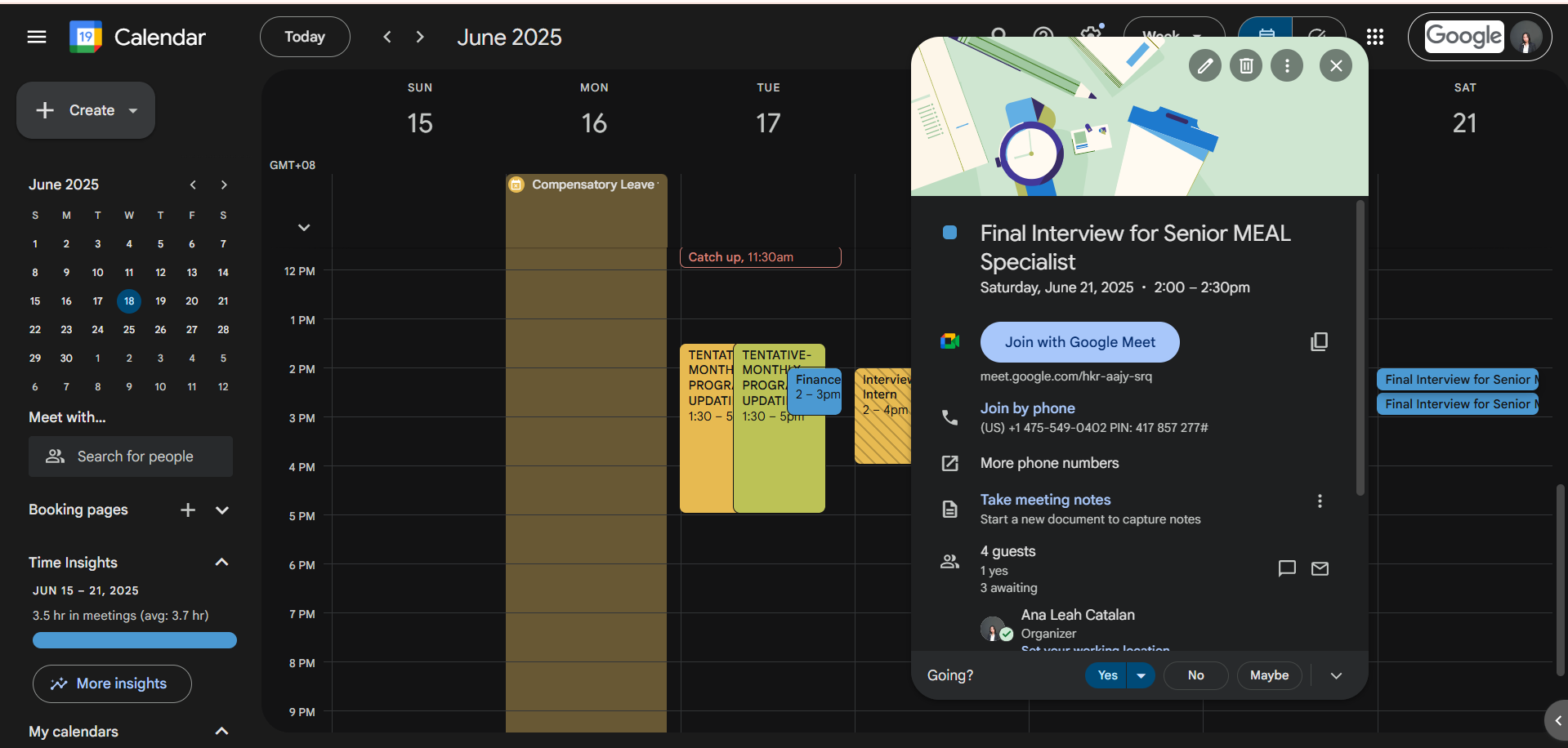Select June 25 in the mini calendar
The width and height of the screenshot is (1568, 748).
[129, 330]
